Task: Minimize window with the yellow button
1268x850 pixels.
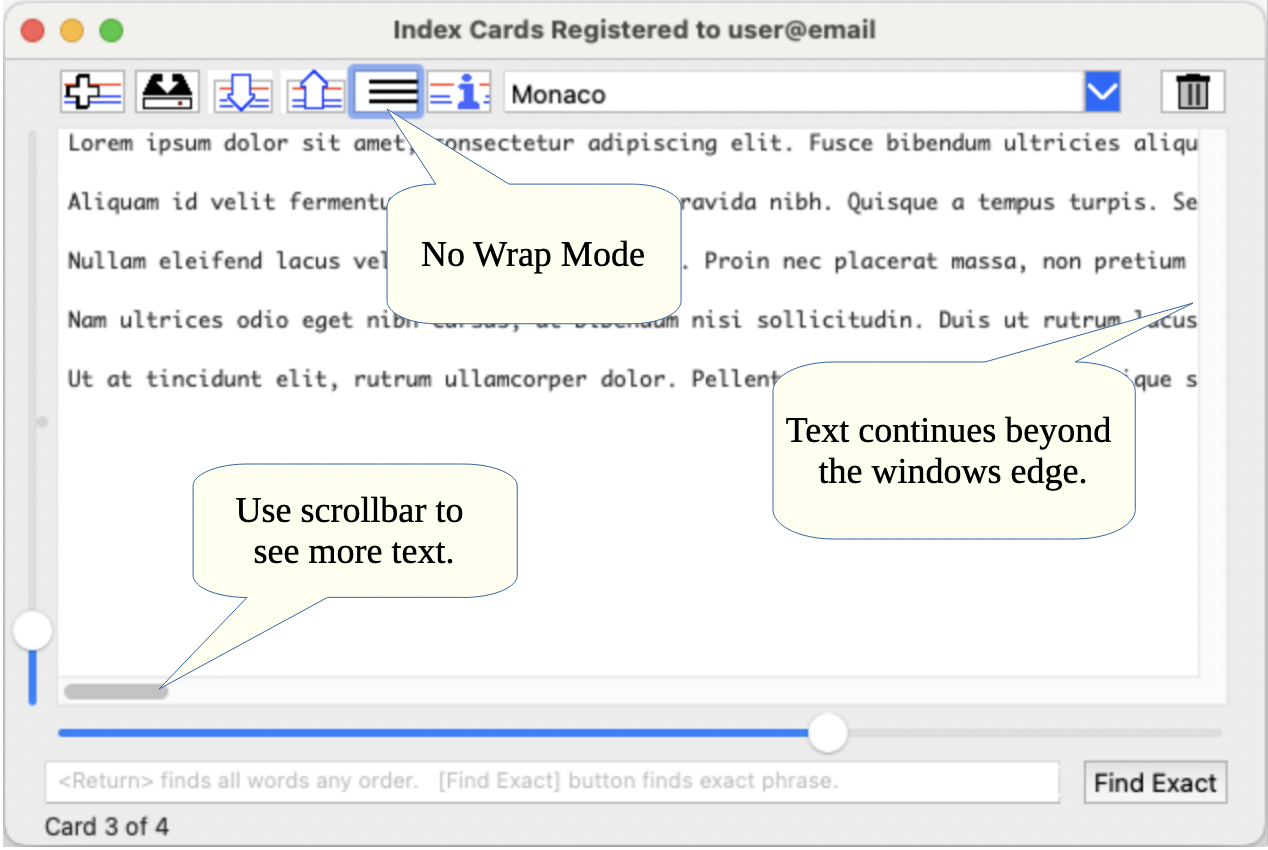Action: click(x=72, y=30)
